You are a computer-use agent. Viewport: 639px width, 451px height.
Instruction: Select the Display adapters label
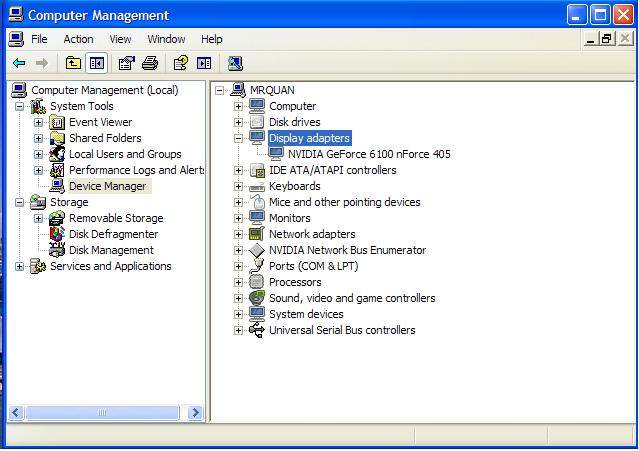click(x=309, y=138)
